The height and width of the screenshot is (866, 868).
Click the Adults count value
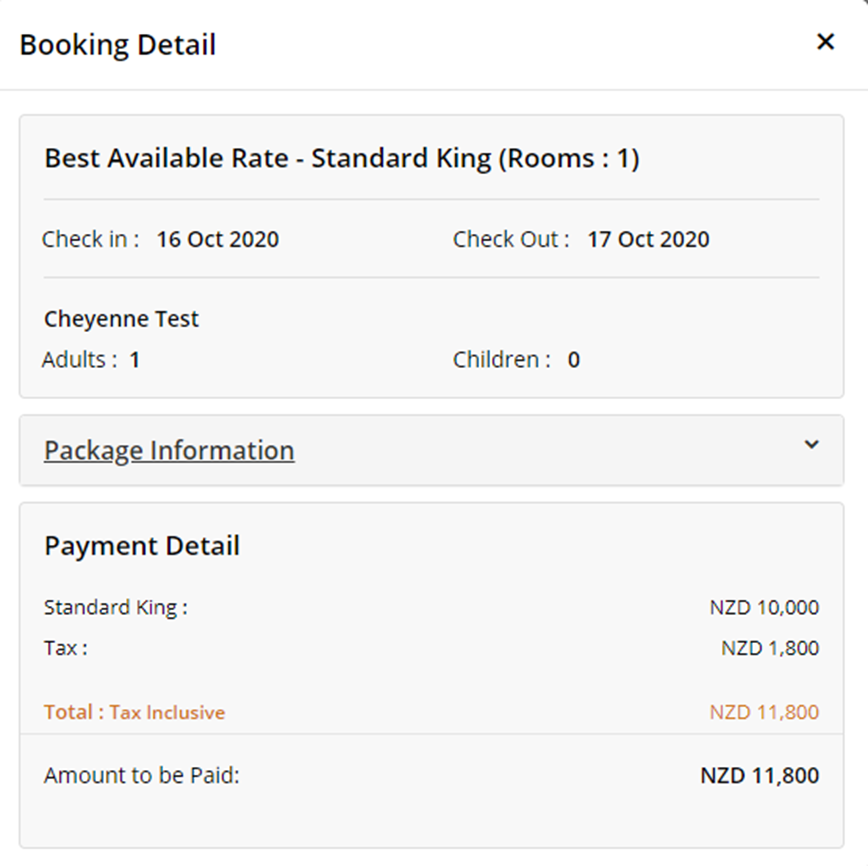click(135, 360)
